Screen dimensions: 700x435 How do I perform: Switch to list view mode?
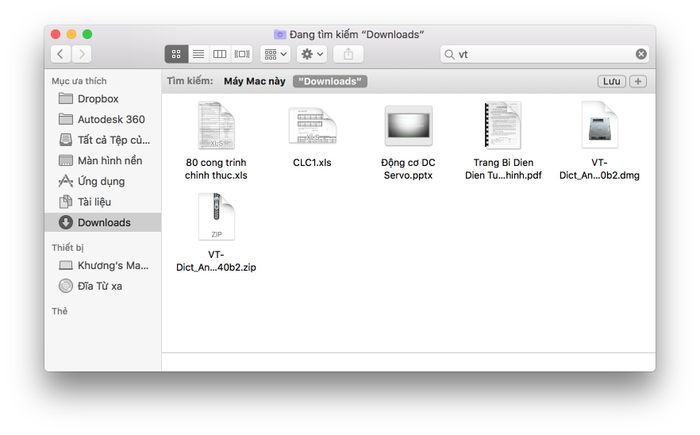point(198,54)
